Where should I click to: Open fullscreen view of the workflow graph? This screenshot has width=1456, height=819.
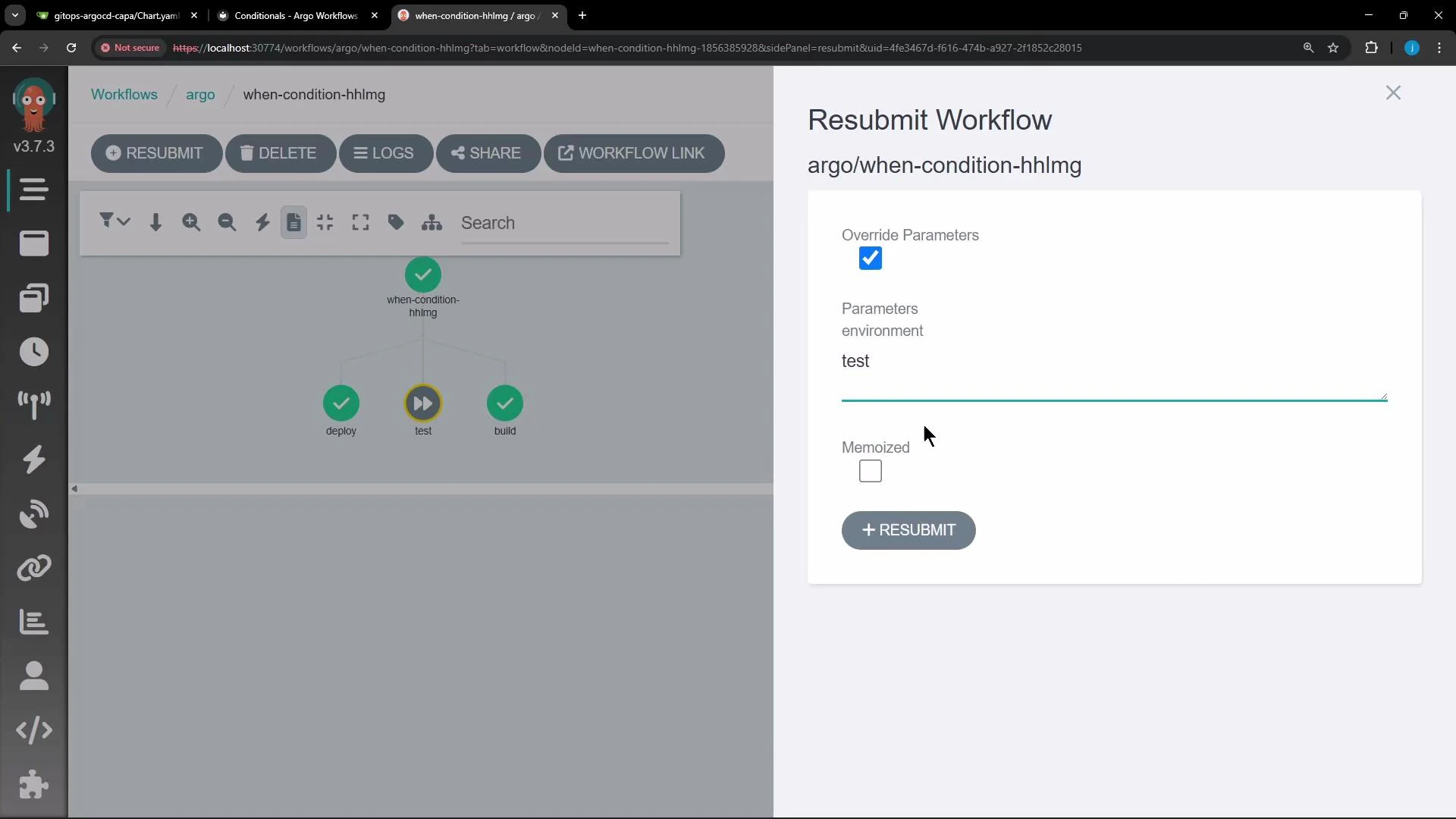[360, 221]
